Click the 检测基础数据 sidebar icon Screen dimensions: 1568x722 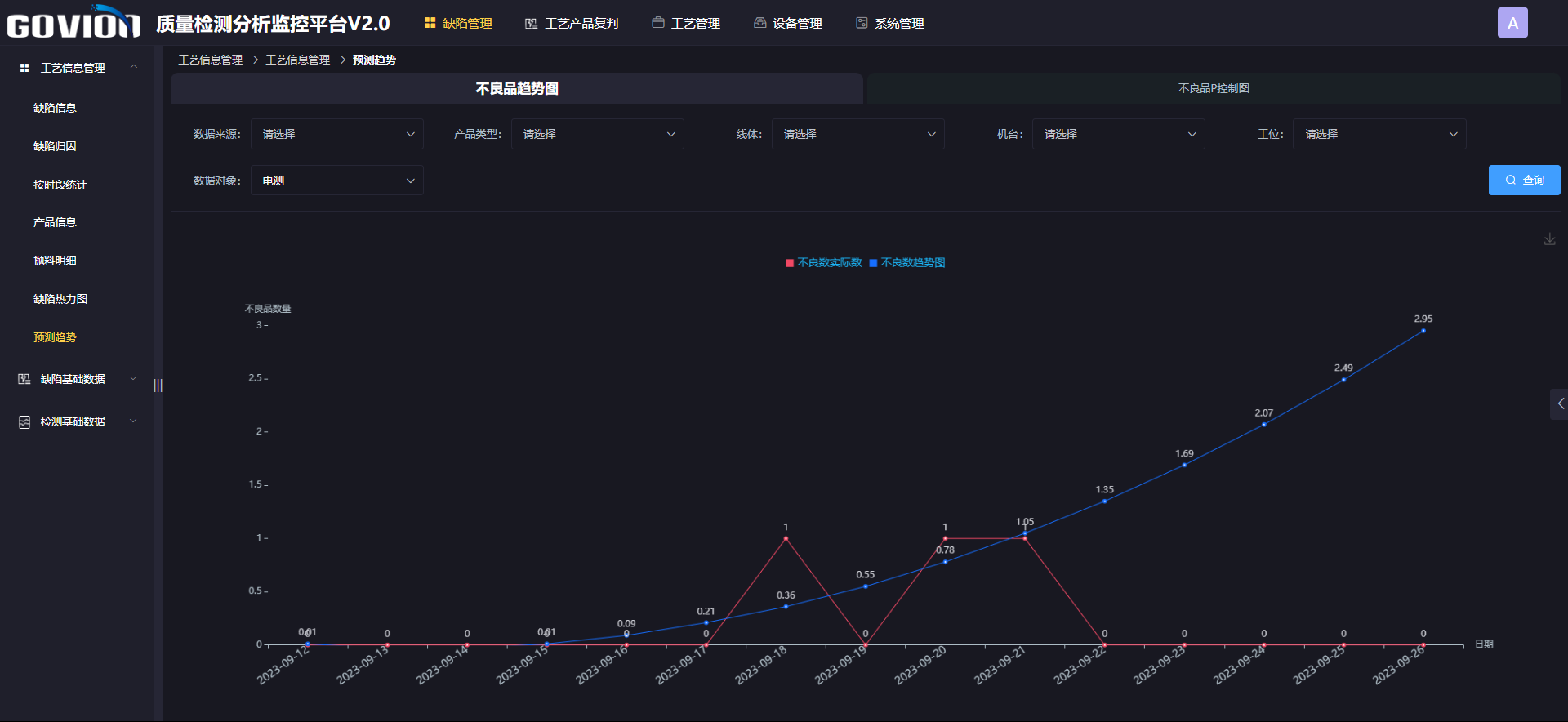pos(24,421)
